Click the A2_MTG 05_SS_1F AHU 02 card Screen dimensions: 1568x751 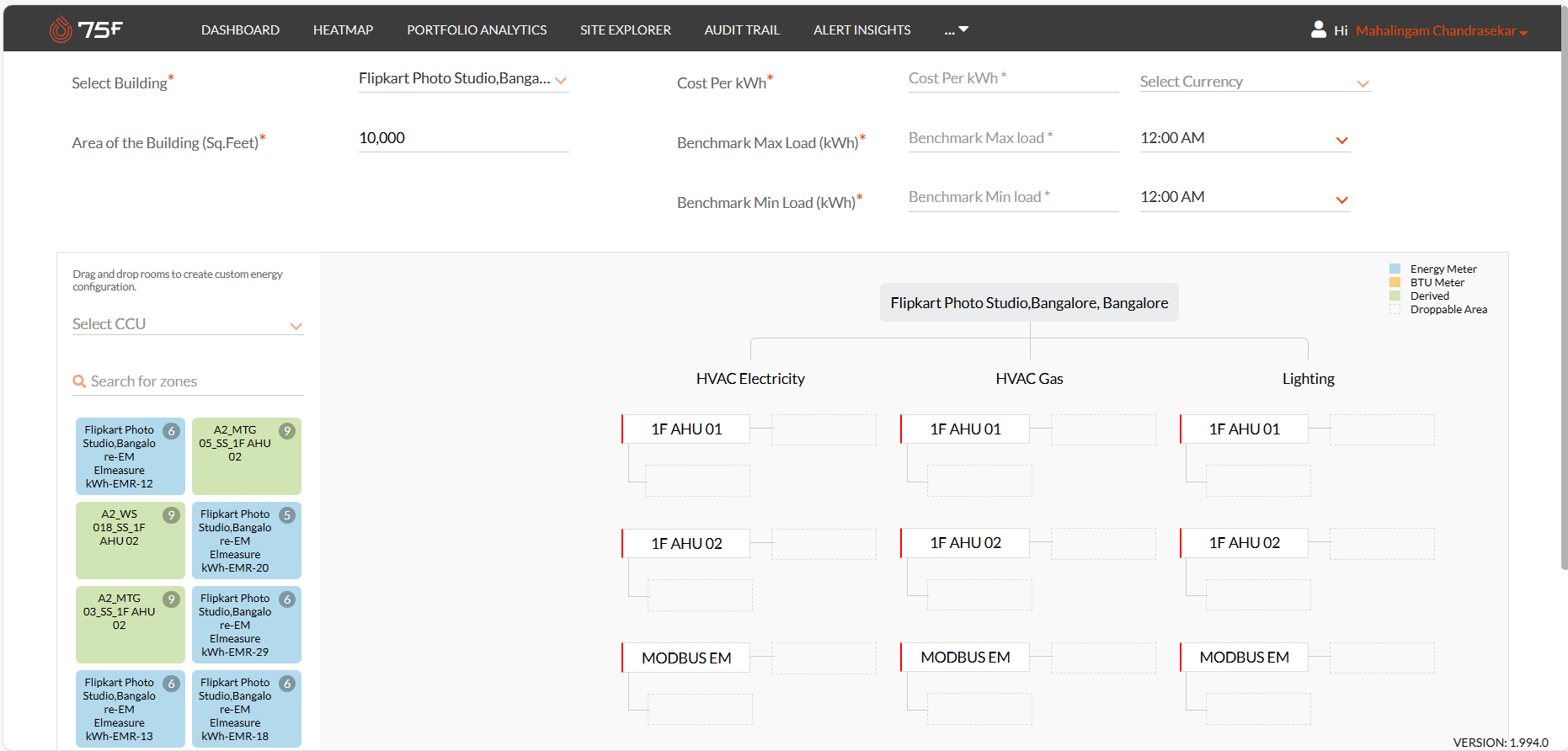[247, 456]
